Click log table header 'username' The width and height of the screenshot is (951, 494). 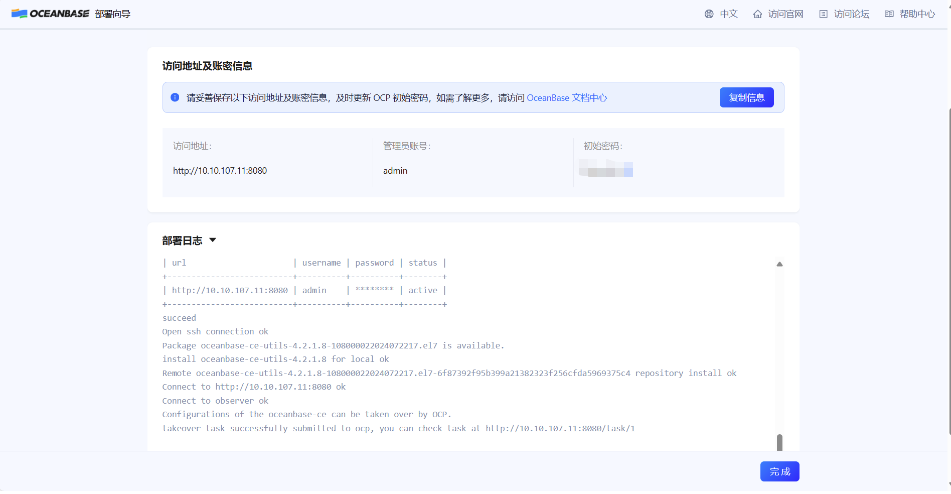coord(321,262)
